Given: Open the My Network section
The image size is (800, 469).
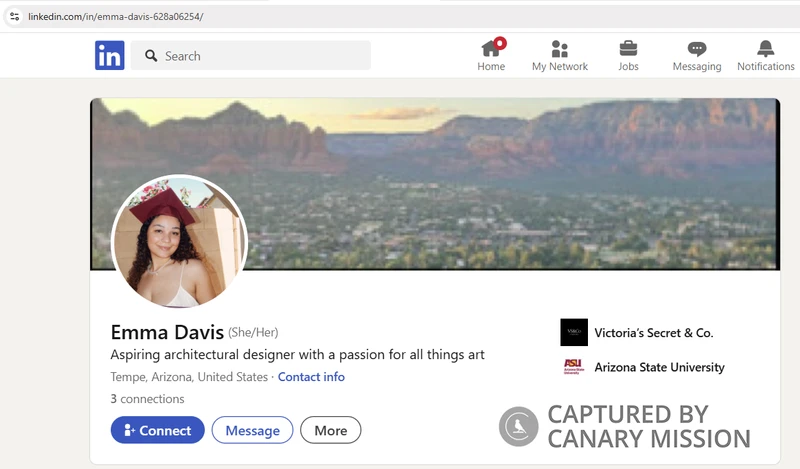Looking at the screenshot, I should point(560,55).
